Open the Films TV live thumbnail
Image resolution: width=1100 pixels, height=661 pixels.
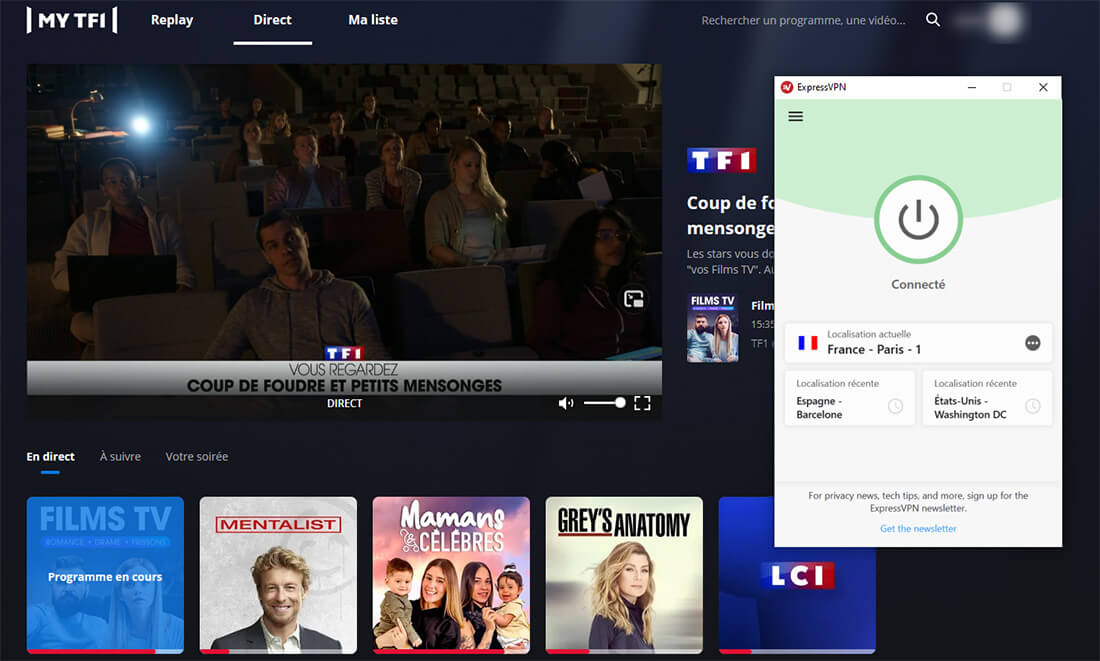(105, 575)
